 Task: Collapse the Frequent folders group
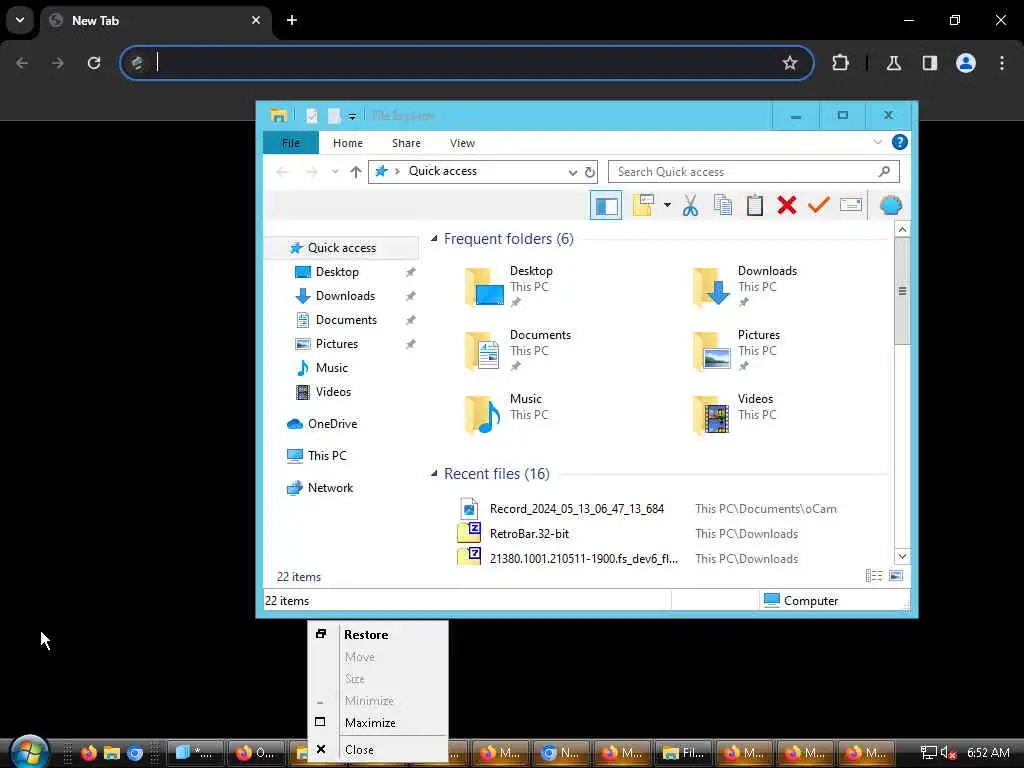click(x=434, y=239)
